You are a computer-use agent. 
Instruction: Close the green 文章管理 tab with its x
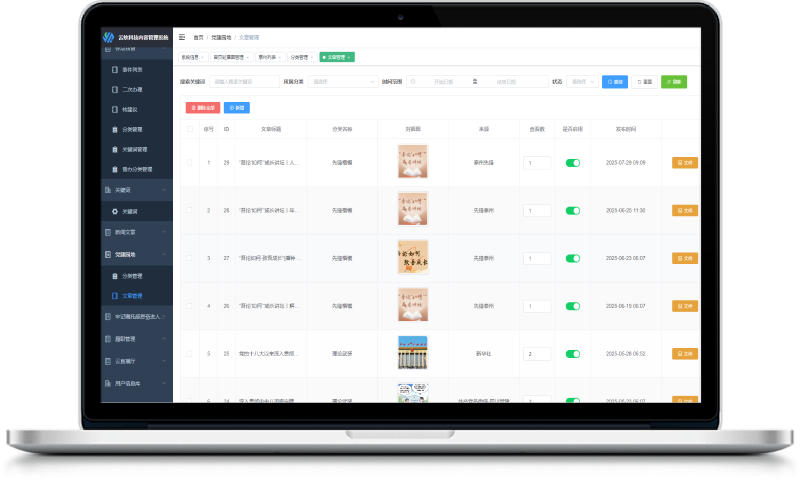coord(349,58)
